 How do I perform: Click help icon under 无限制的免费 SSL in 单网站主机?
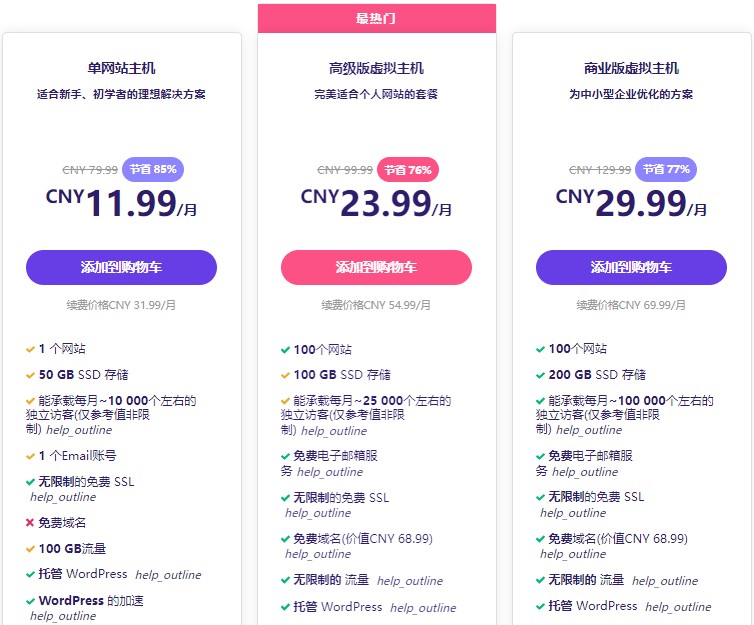(x=63, y=497)
